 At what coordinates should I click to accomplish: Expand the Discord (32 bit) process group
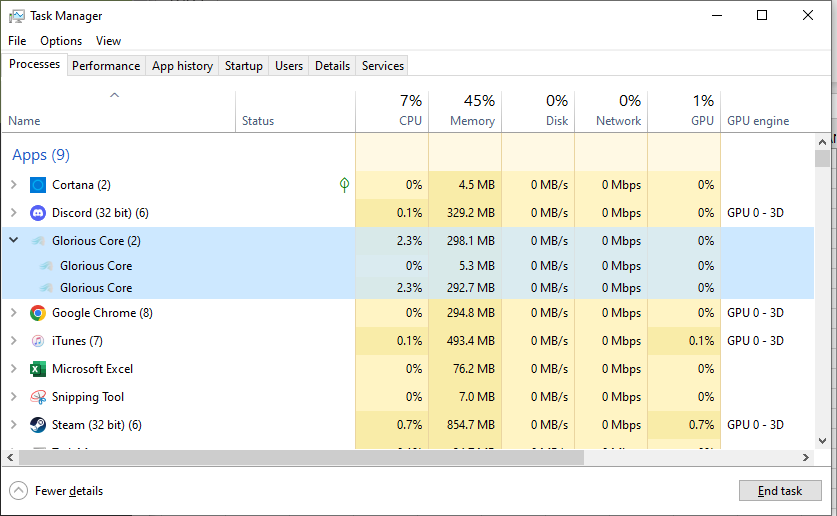coord(14,212)
